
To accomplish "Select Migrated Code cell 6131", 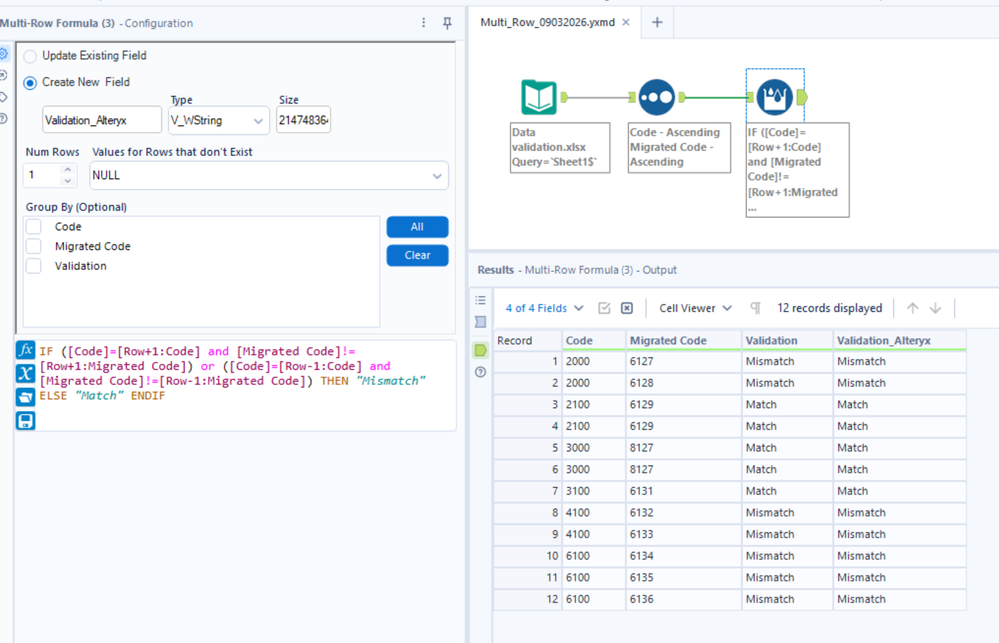I will click(684, 491).
